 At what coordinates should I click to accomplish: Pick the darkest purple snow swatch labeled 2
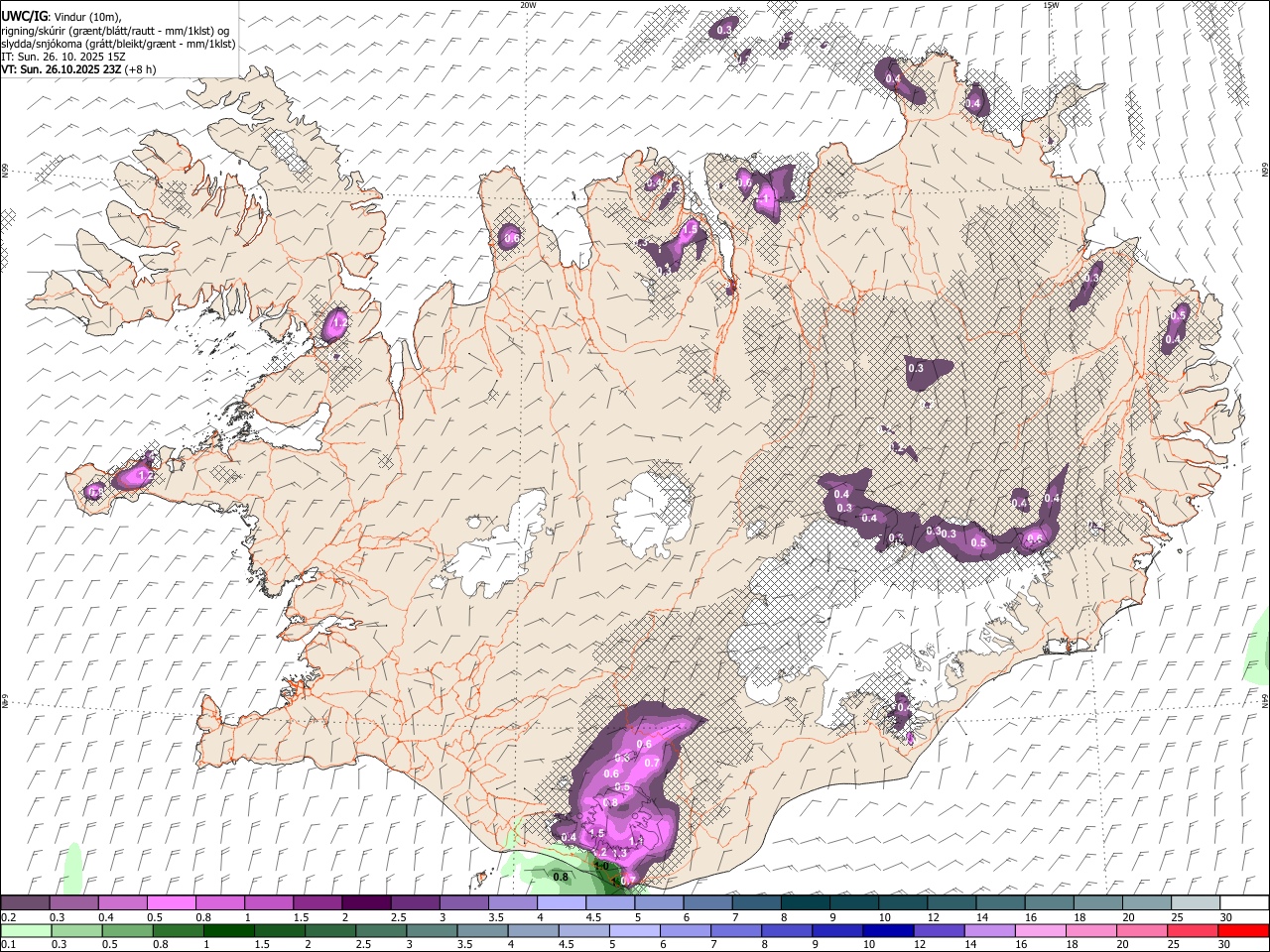[366, 903]
